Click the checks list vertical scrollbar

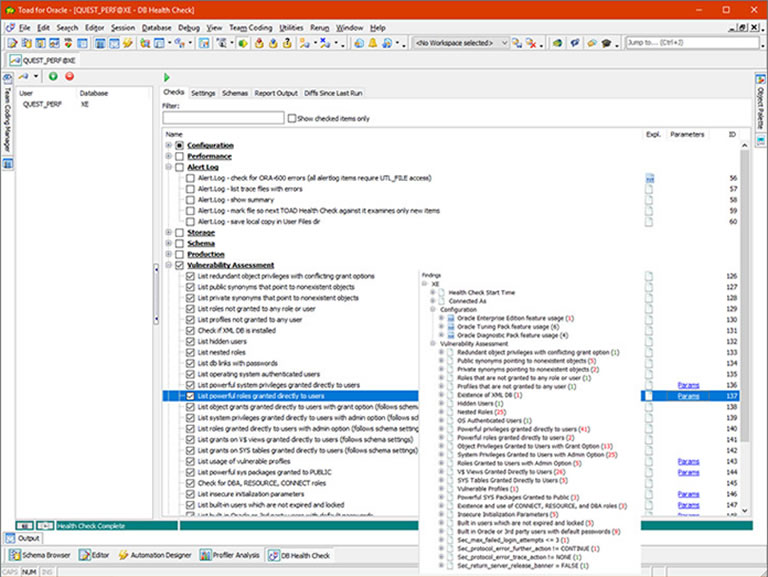[x=744, y=296]
